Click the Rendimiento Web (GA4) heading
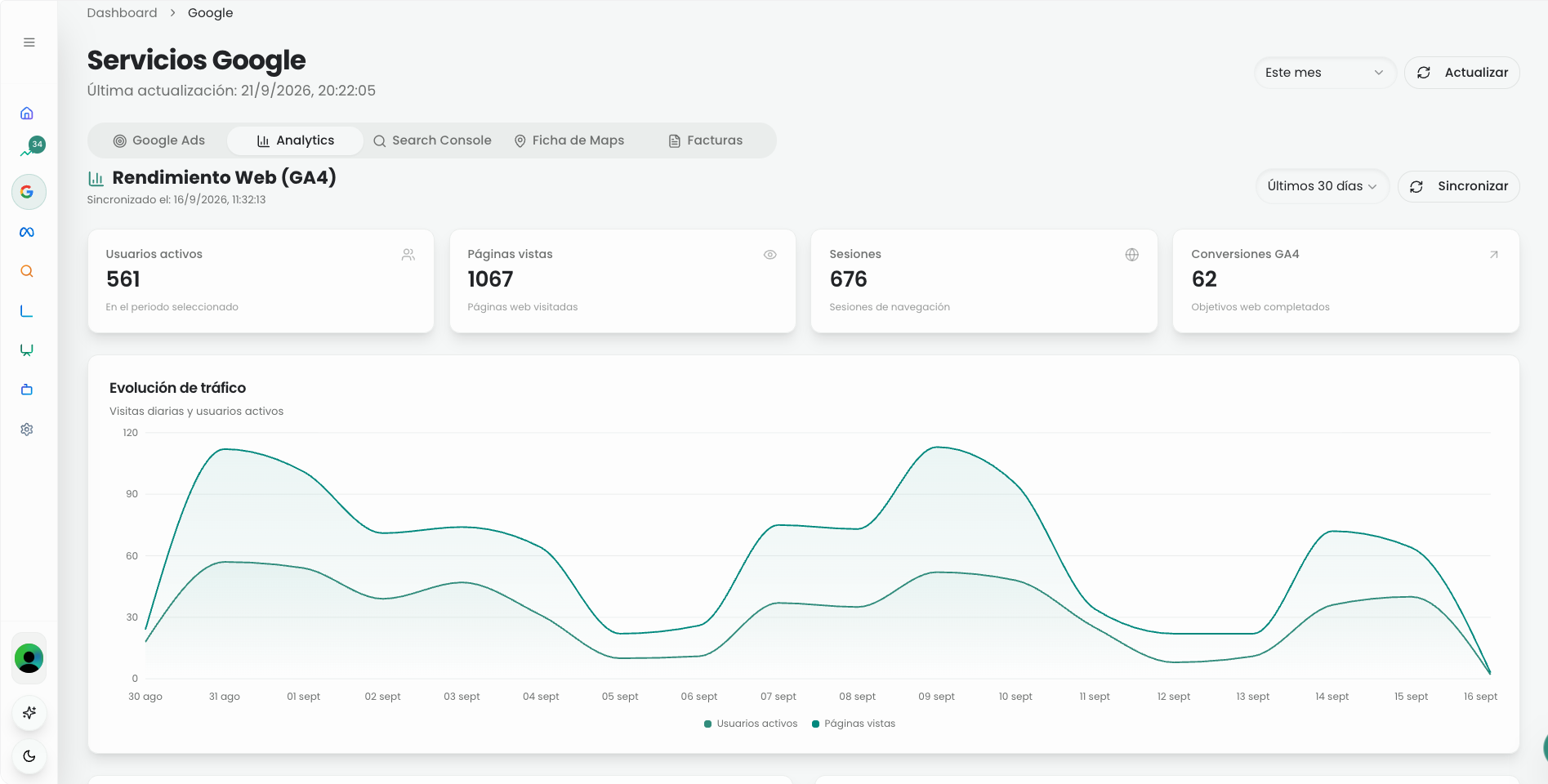 click(x=225, y=178)
